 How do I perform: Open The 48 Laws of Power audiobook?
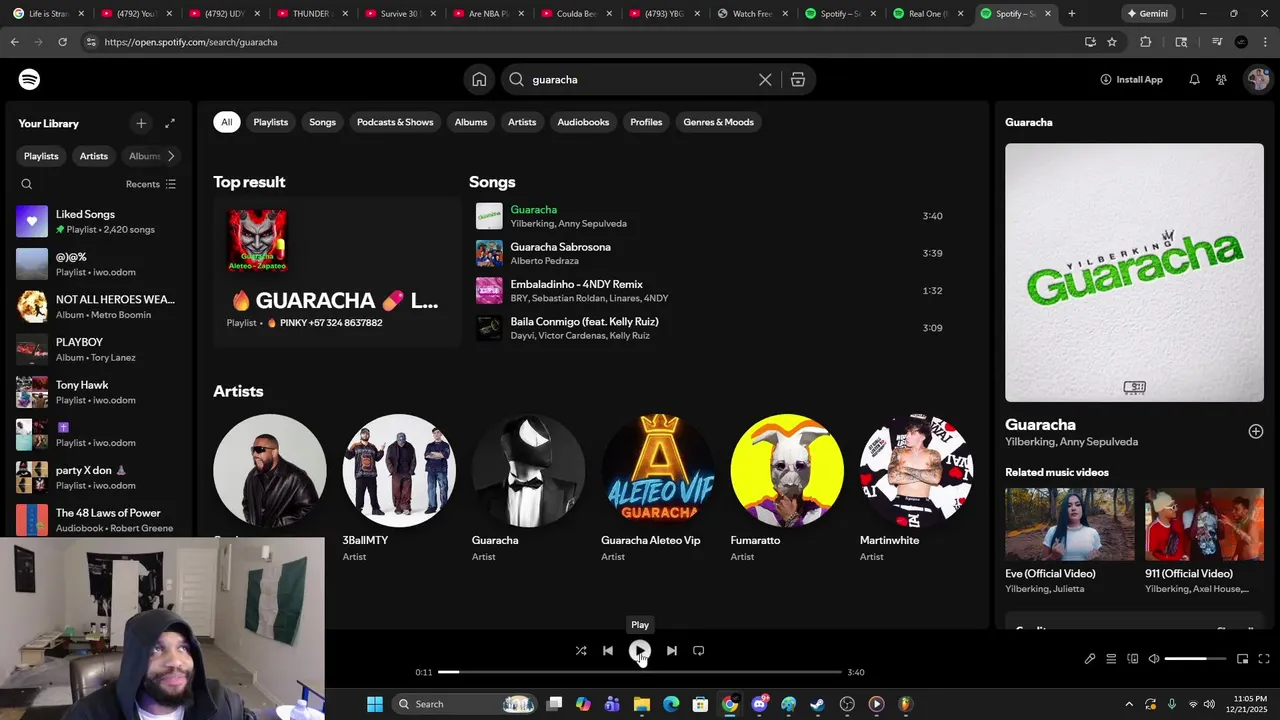point(98,520)
